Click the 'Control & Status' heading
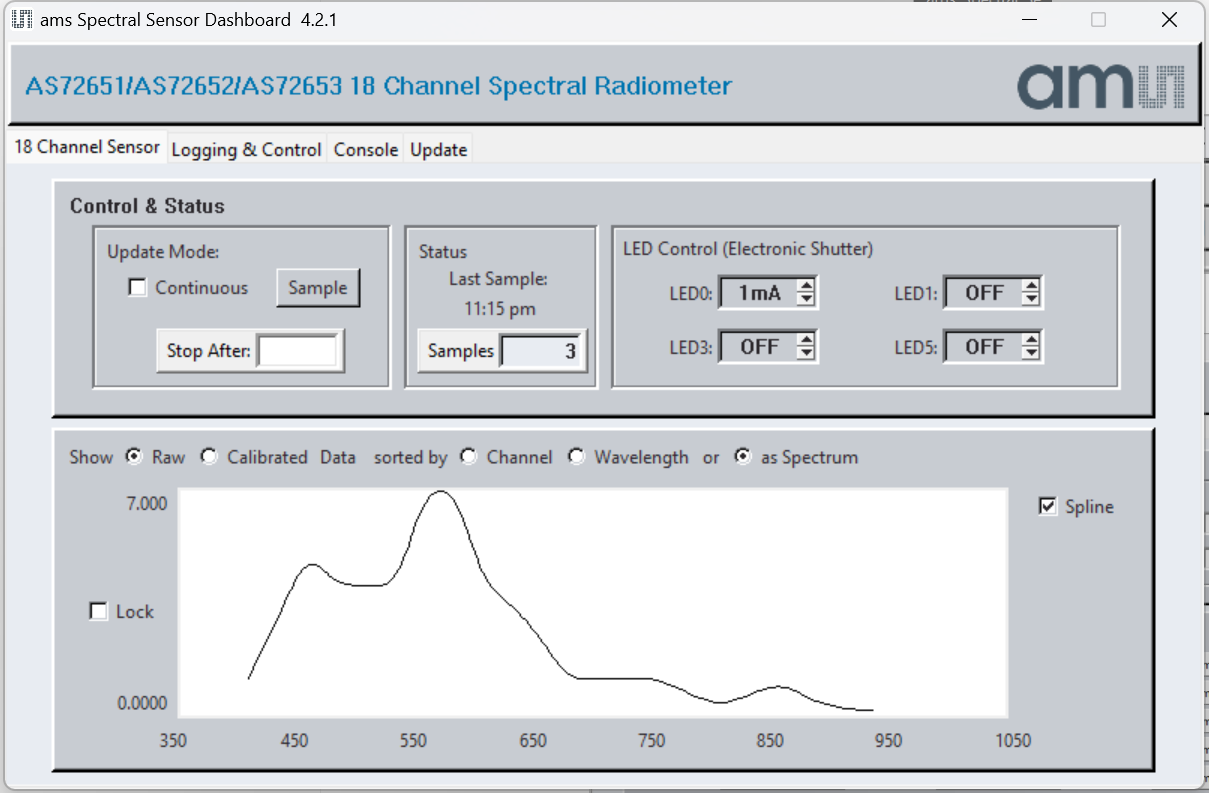This screenshot has height=793, width=1209. point(147,206)
